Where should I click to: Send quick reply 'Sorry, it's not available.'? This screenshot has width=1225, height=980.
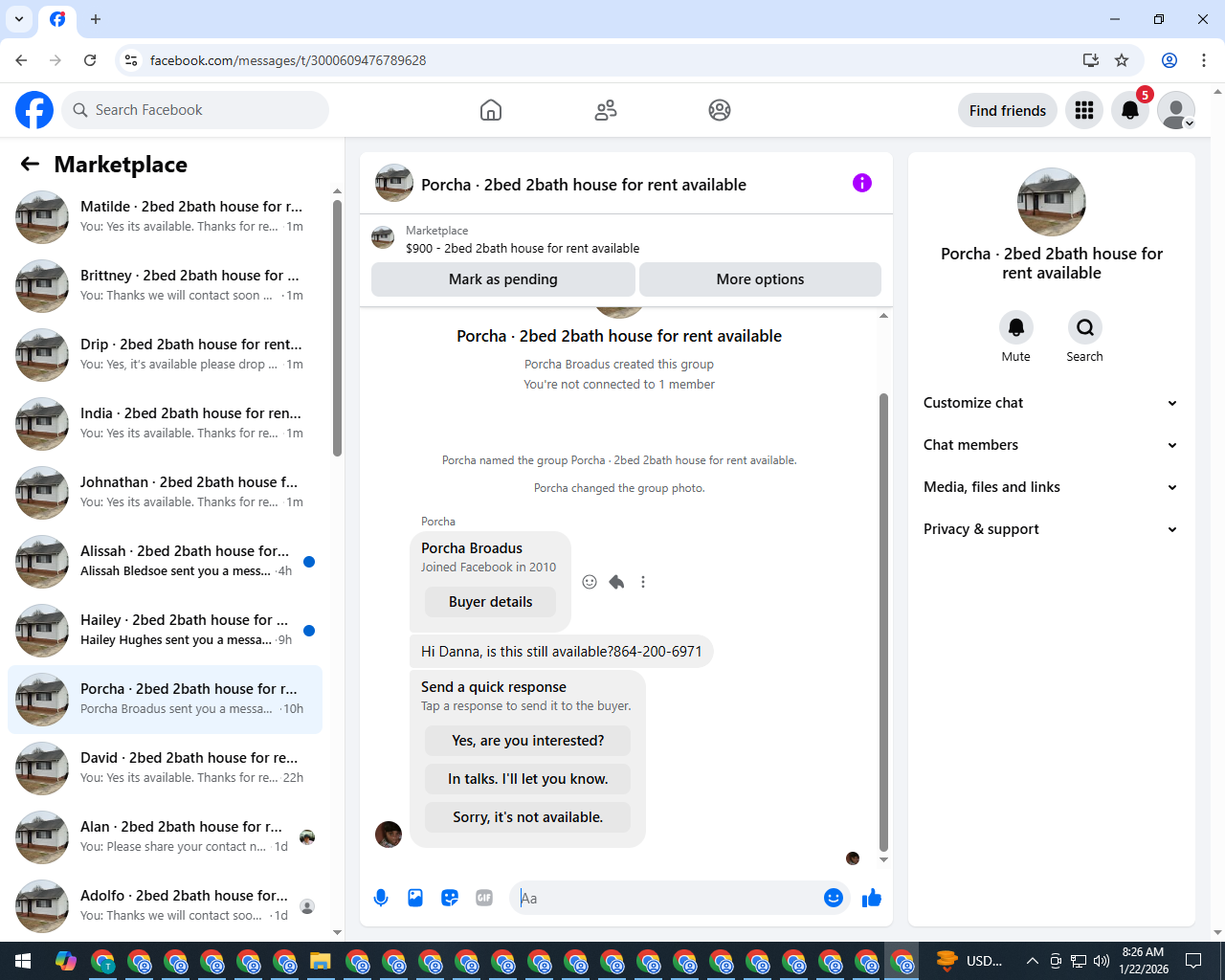coord(527,817)
